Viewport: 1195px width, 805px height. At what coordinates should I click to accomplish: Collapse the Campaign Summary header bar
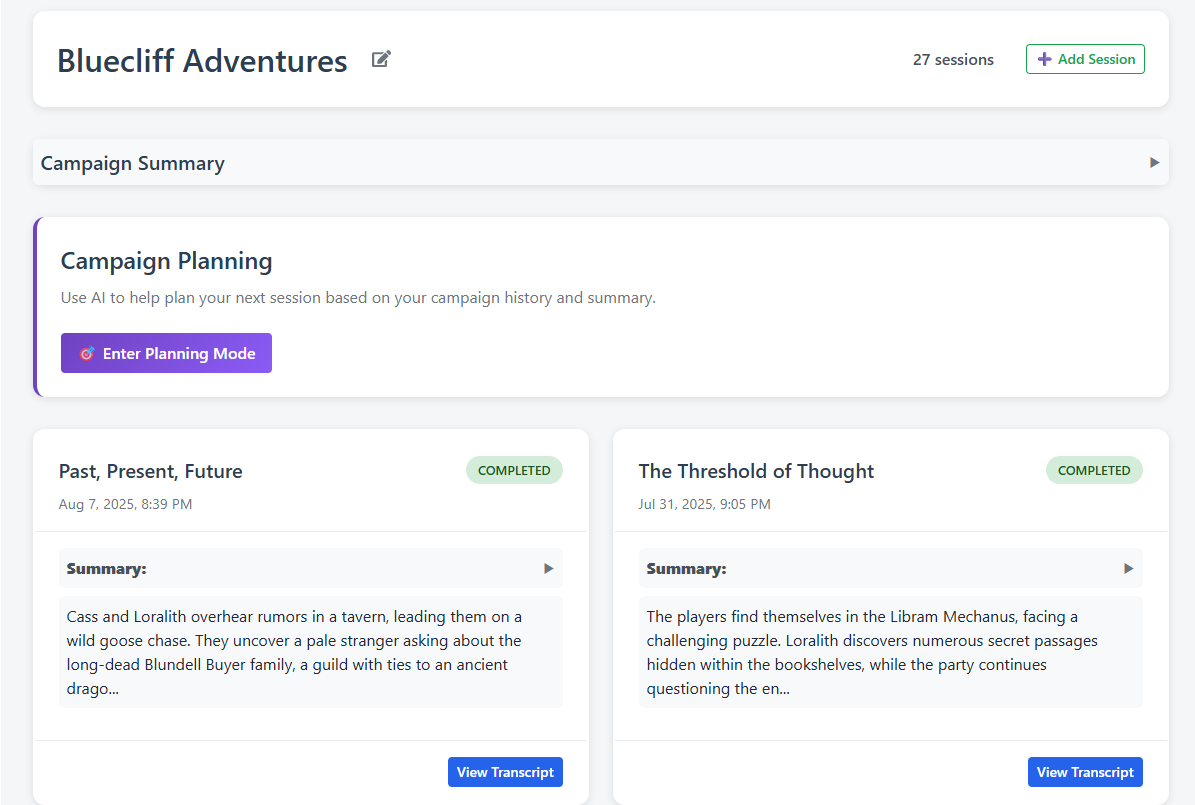[x=600, y=162]
